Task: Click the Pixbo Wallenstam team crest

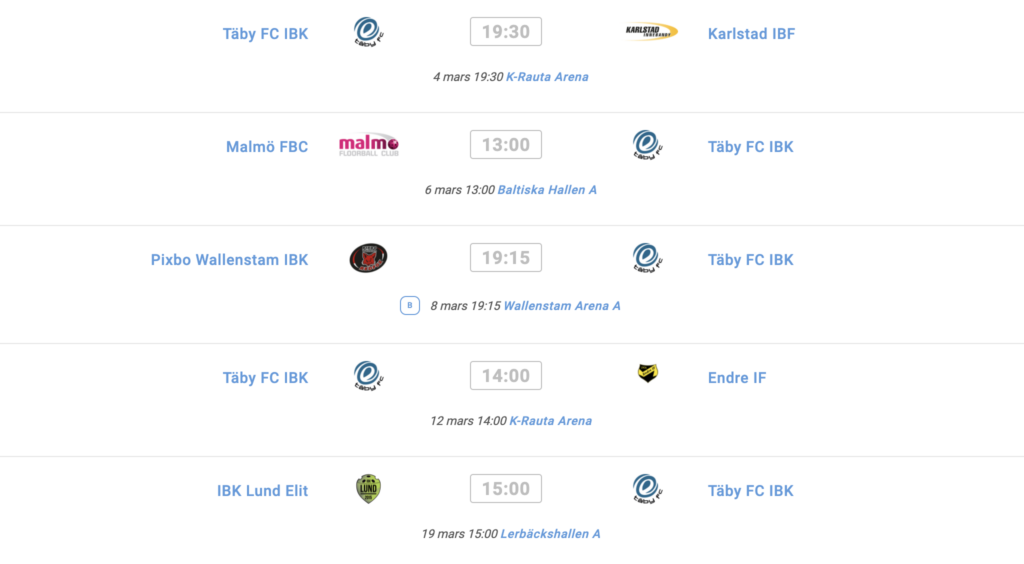Action: tap(368, 258)
